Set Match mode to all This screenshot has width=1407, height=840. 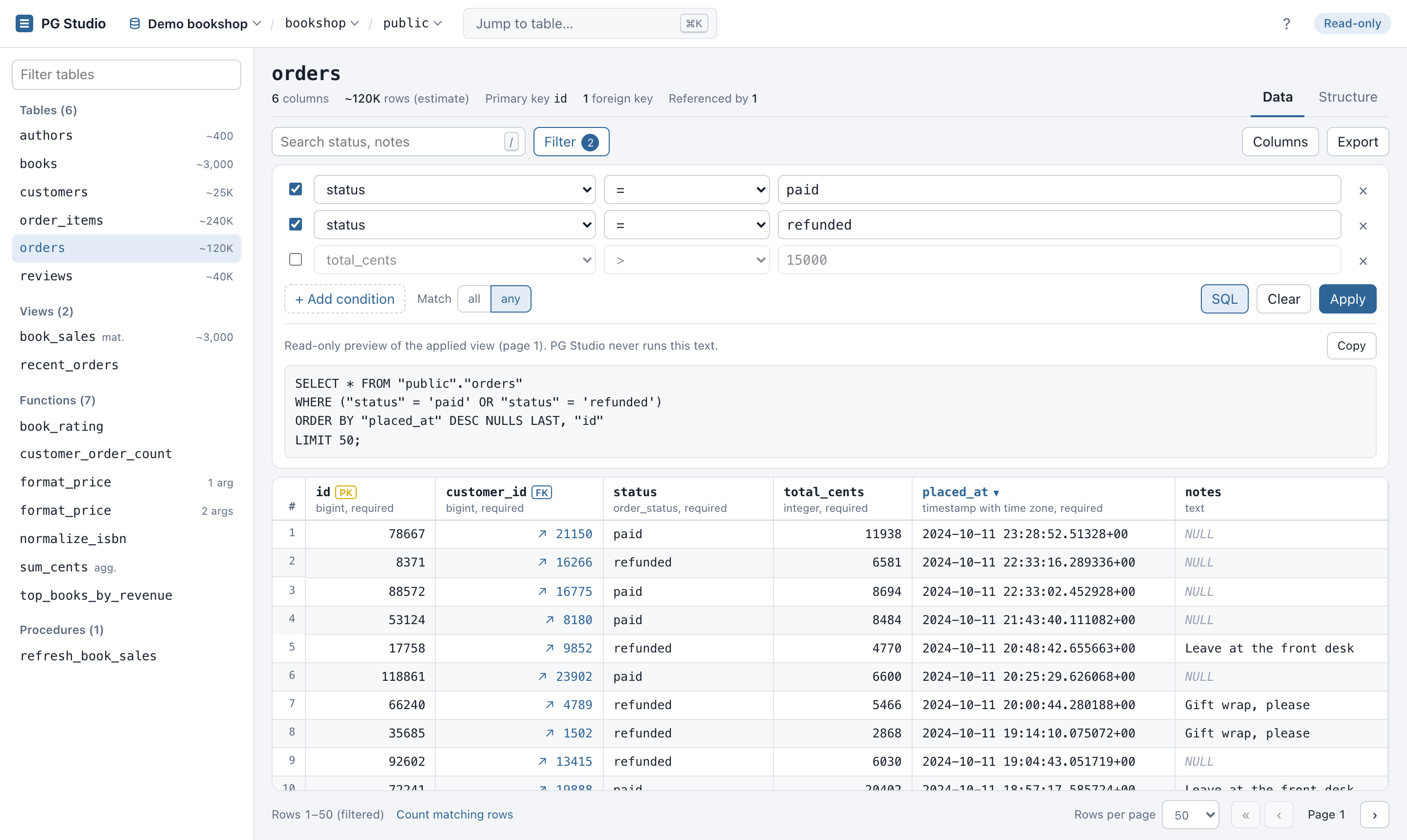(474, 299)
